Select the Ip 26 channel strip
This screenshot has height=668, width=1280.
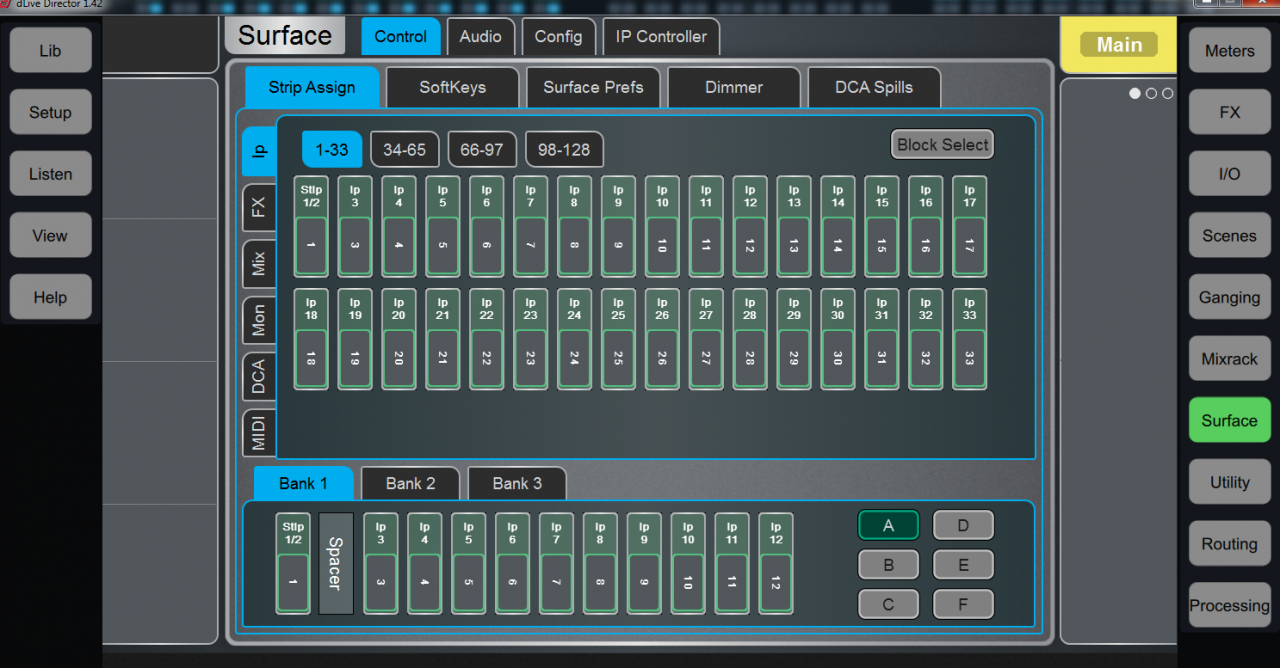point(662,340)
